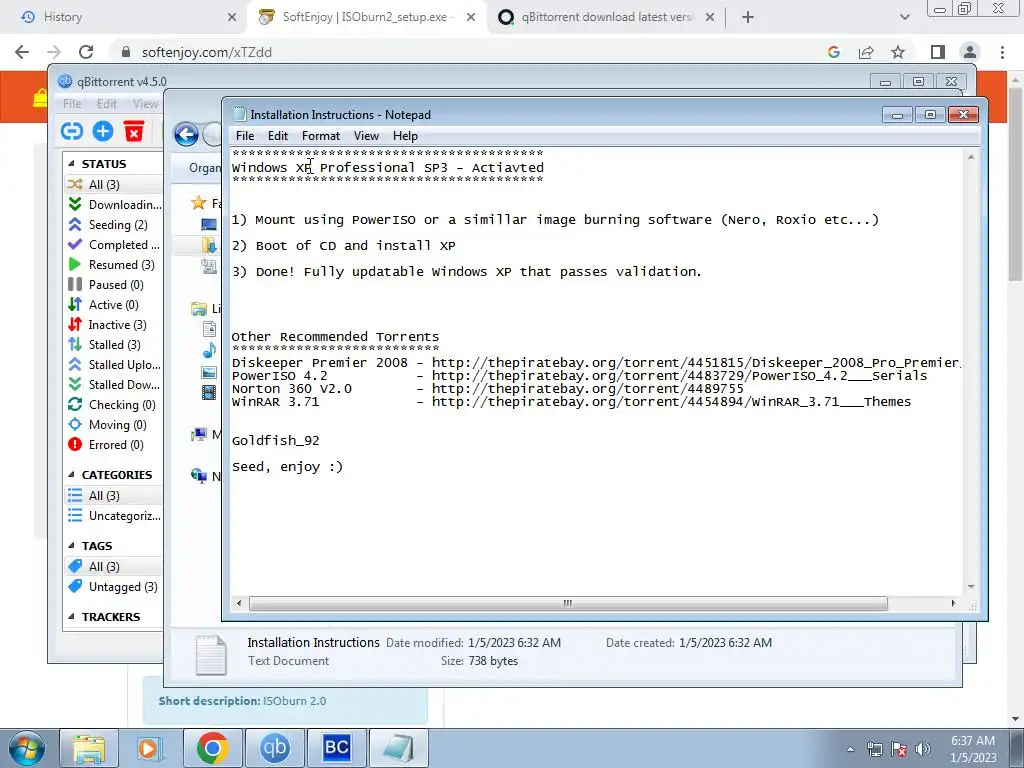Viewport: 1024px width, 768px height.
Task: Click system tray volume speaker icon
Action: pos(922,749)
